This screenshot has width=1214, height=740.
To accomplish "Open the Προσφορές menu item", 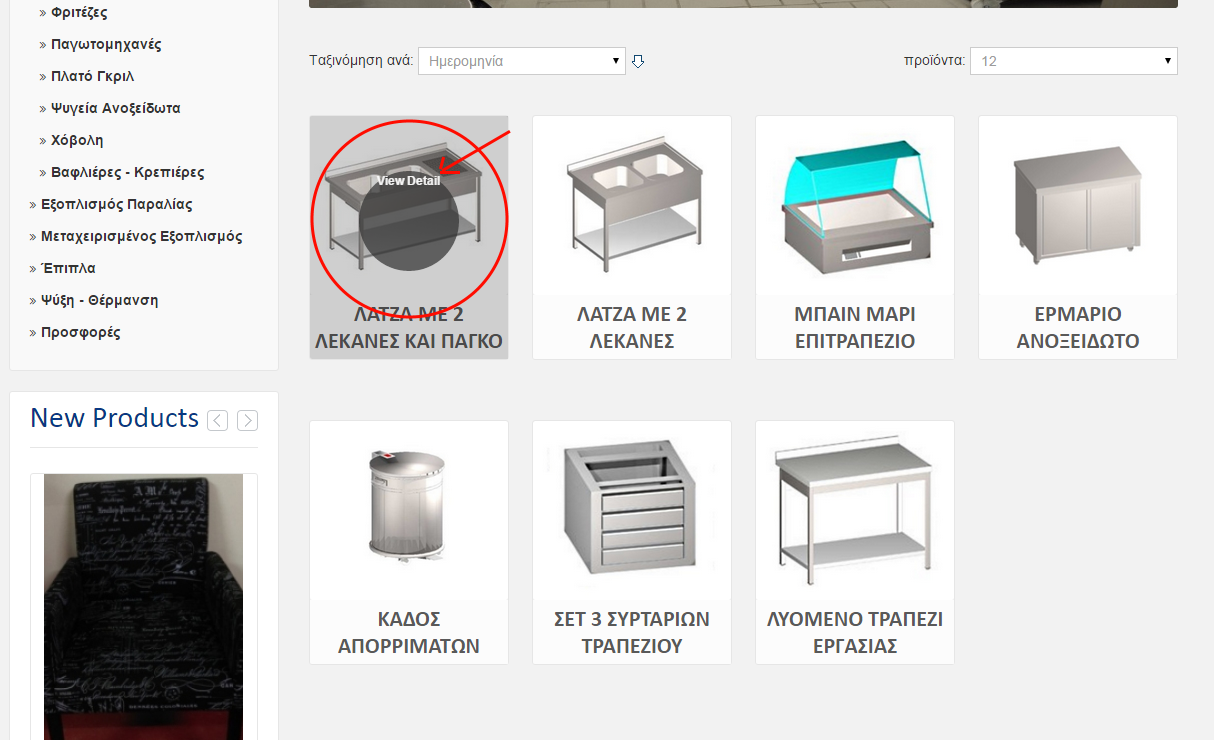I will 80,332.
